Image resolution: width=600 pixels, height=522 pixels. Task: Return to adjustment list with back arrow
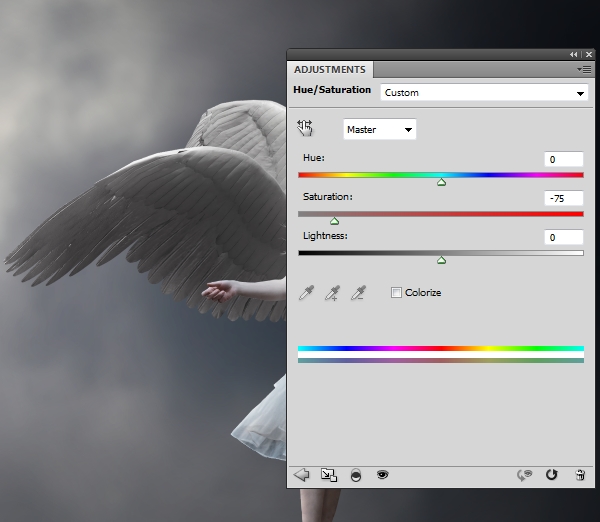302,475
